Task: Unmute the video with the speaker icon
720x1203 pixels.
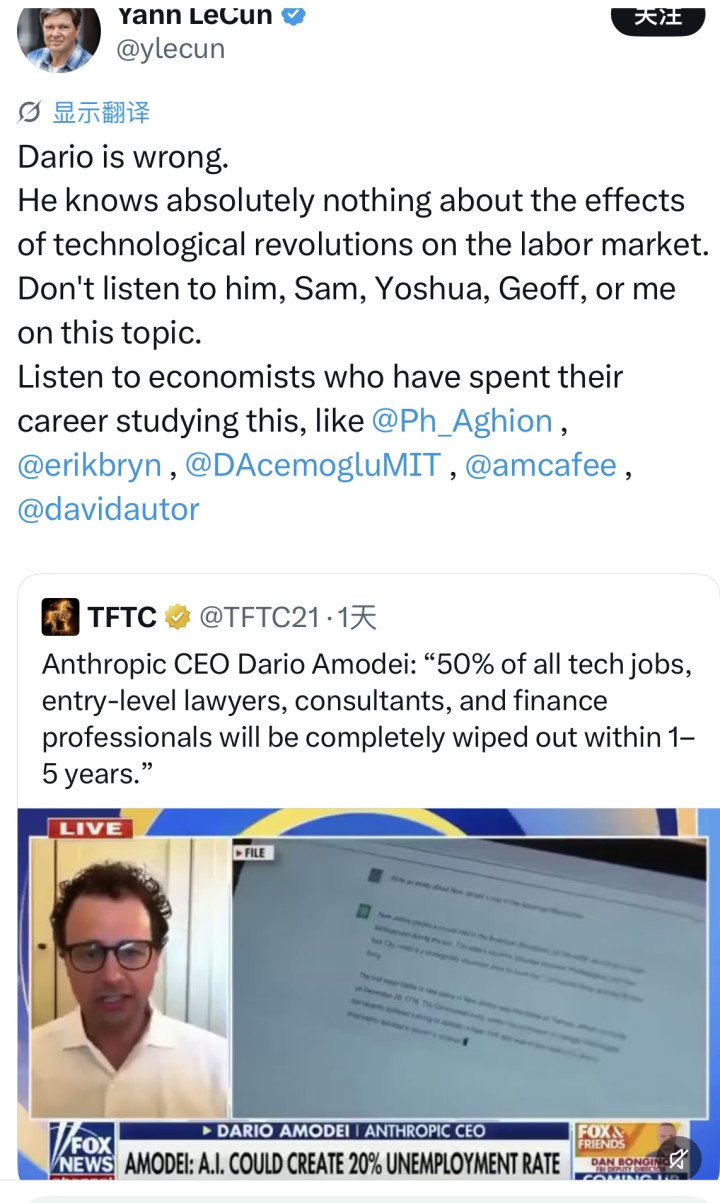Action: coord(678,1157)
